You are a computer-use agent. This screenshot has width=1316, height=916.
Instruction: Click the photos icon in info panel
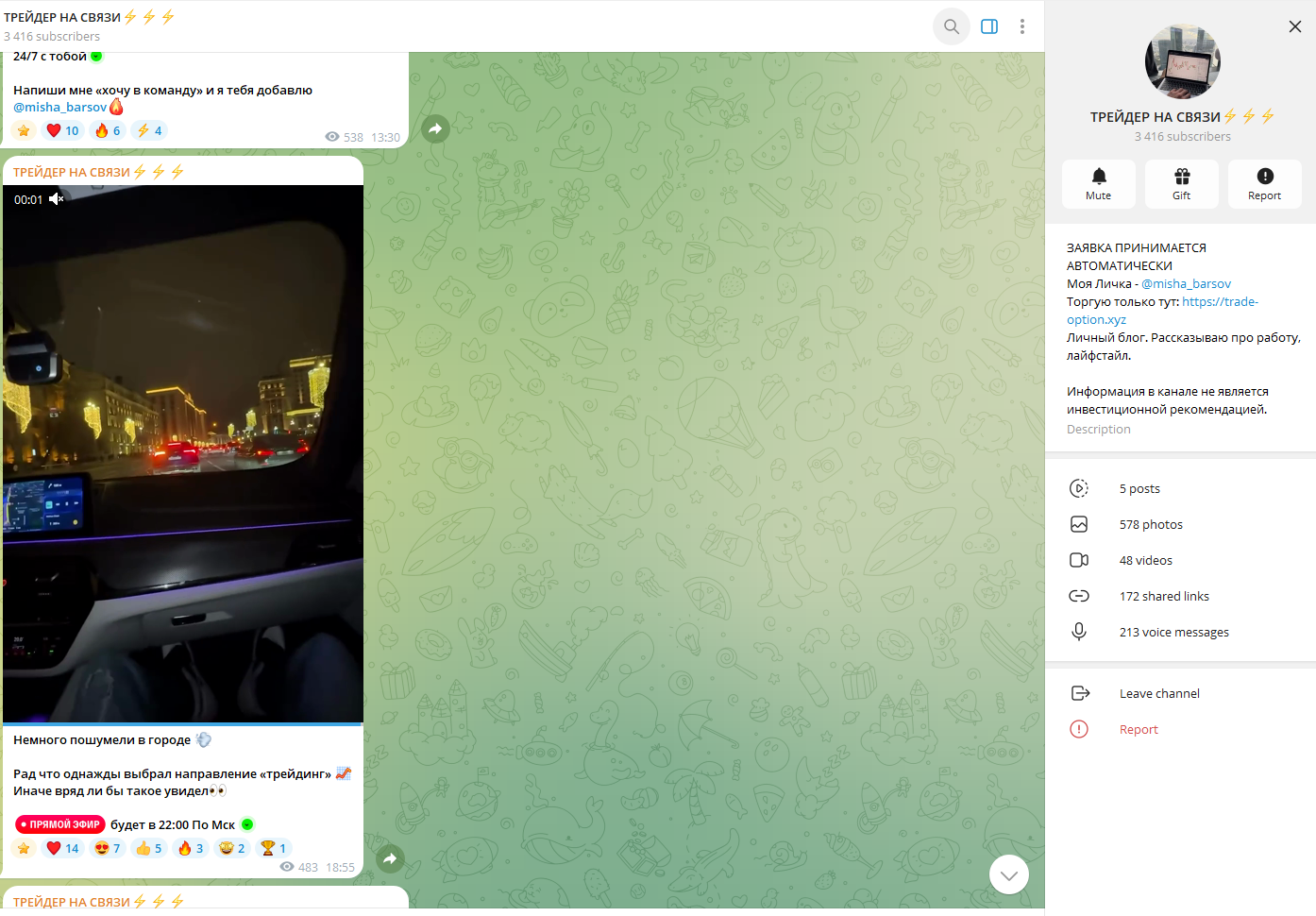pyautogui.click(x=1079, y=524)
